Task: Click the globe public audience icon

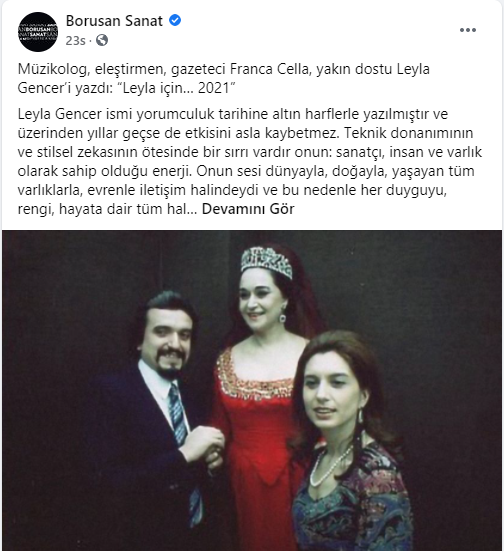Action: 102,40
